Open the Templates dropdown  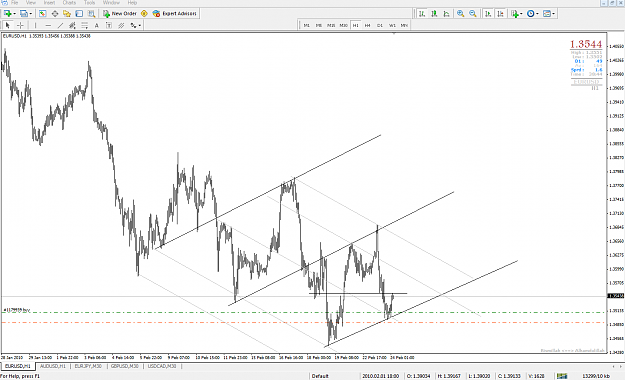tap(549, 14)
